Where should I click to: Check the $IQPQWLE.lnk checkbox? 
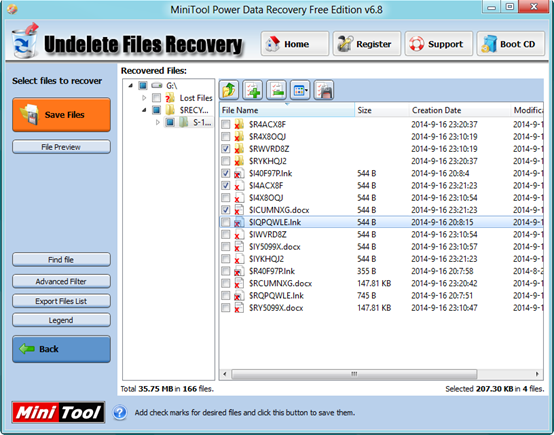click(225, 222)
